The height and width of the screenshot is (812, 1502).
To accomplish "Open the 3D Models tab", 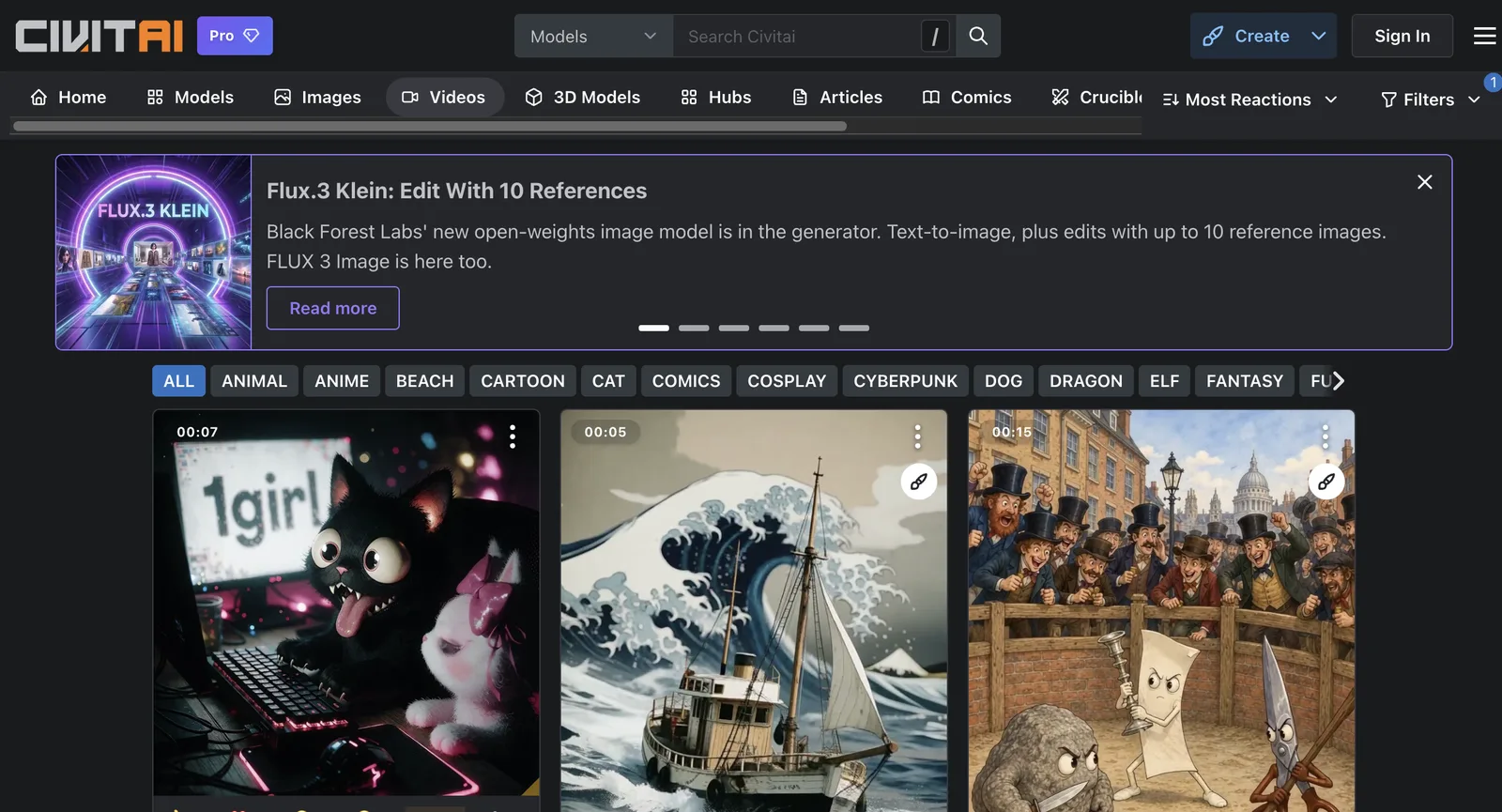I will point(583,97).
